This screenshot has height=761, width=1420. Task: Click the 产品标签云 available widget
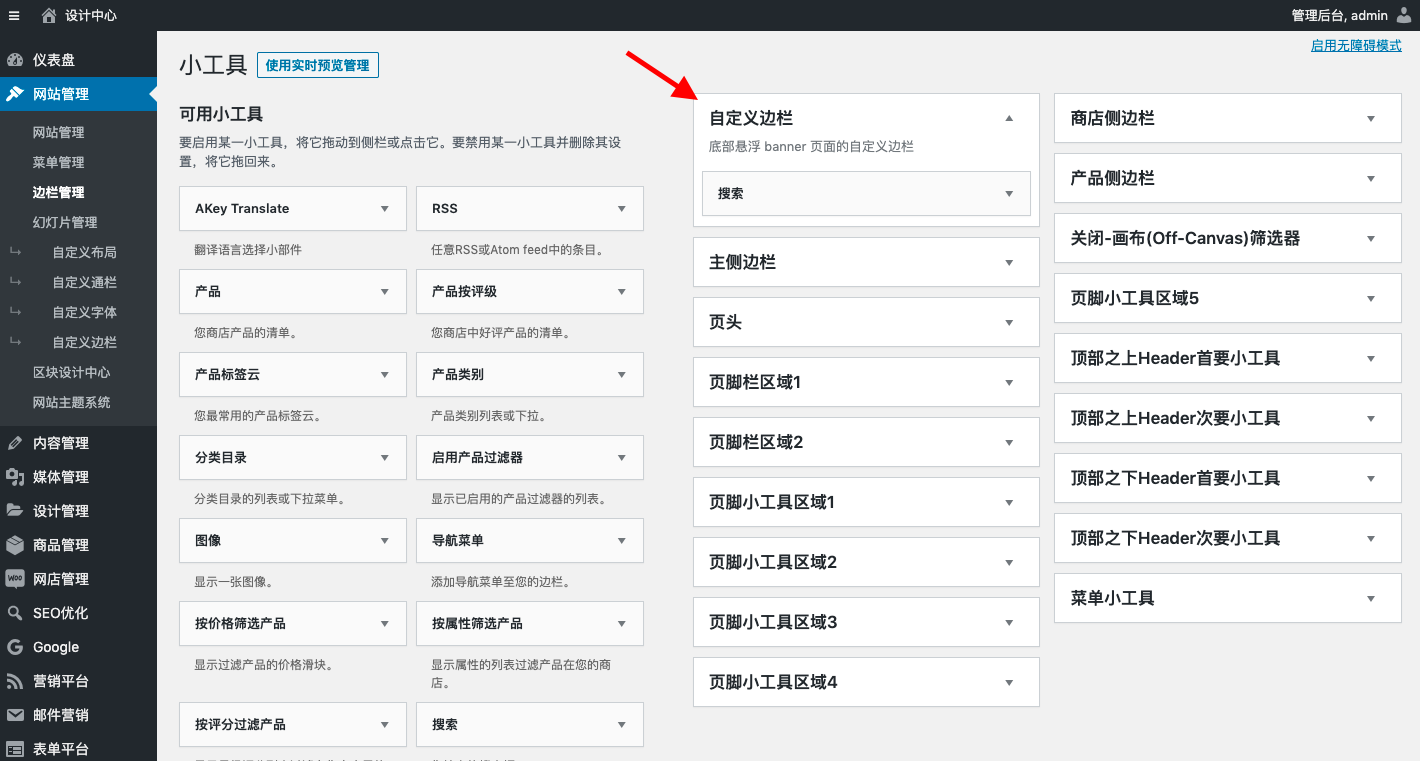click(293, 375)
